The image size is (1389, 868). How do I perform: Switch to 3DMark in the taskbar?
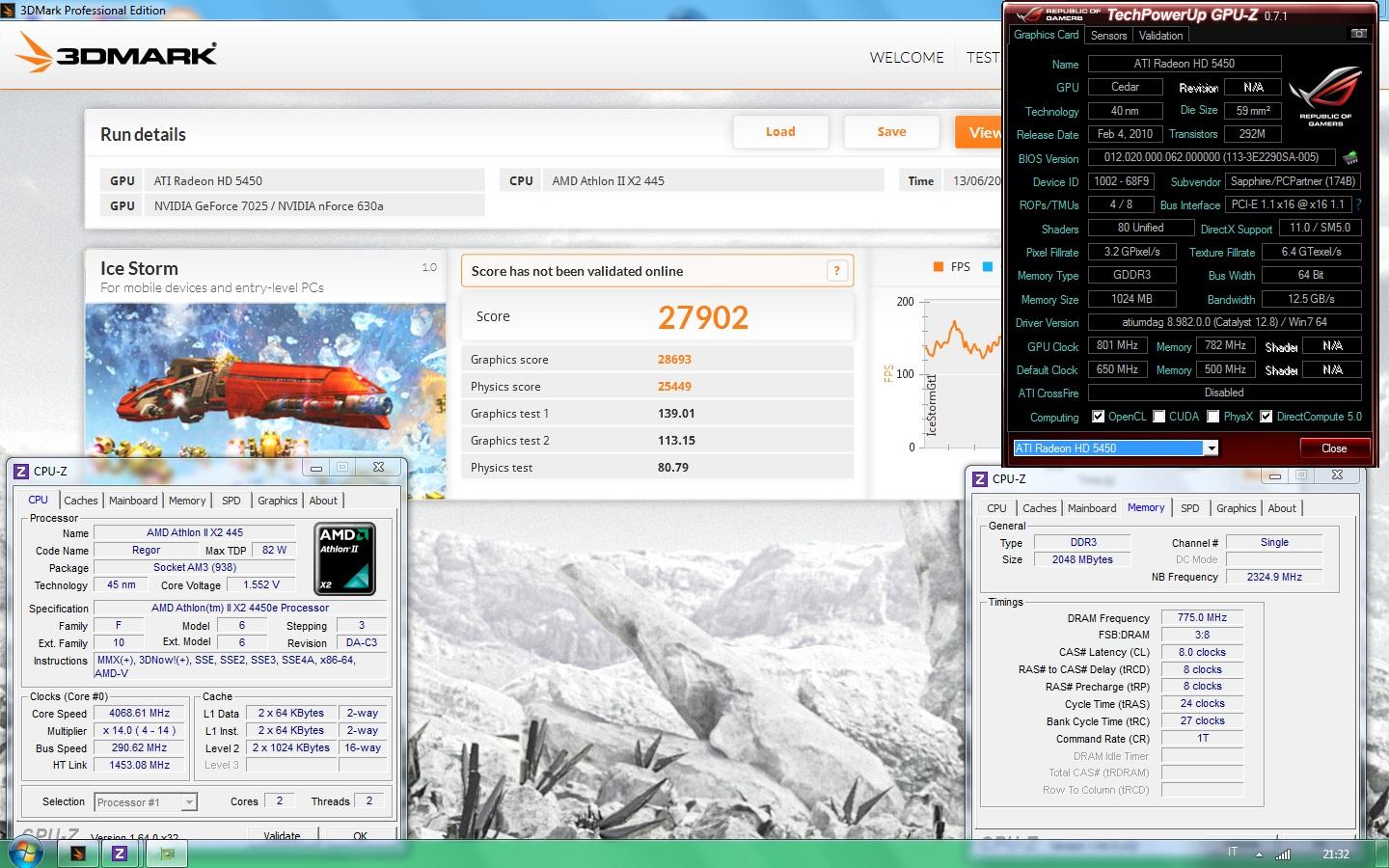pyautogui.click(x=78, y=854)
